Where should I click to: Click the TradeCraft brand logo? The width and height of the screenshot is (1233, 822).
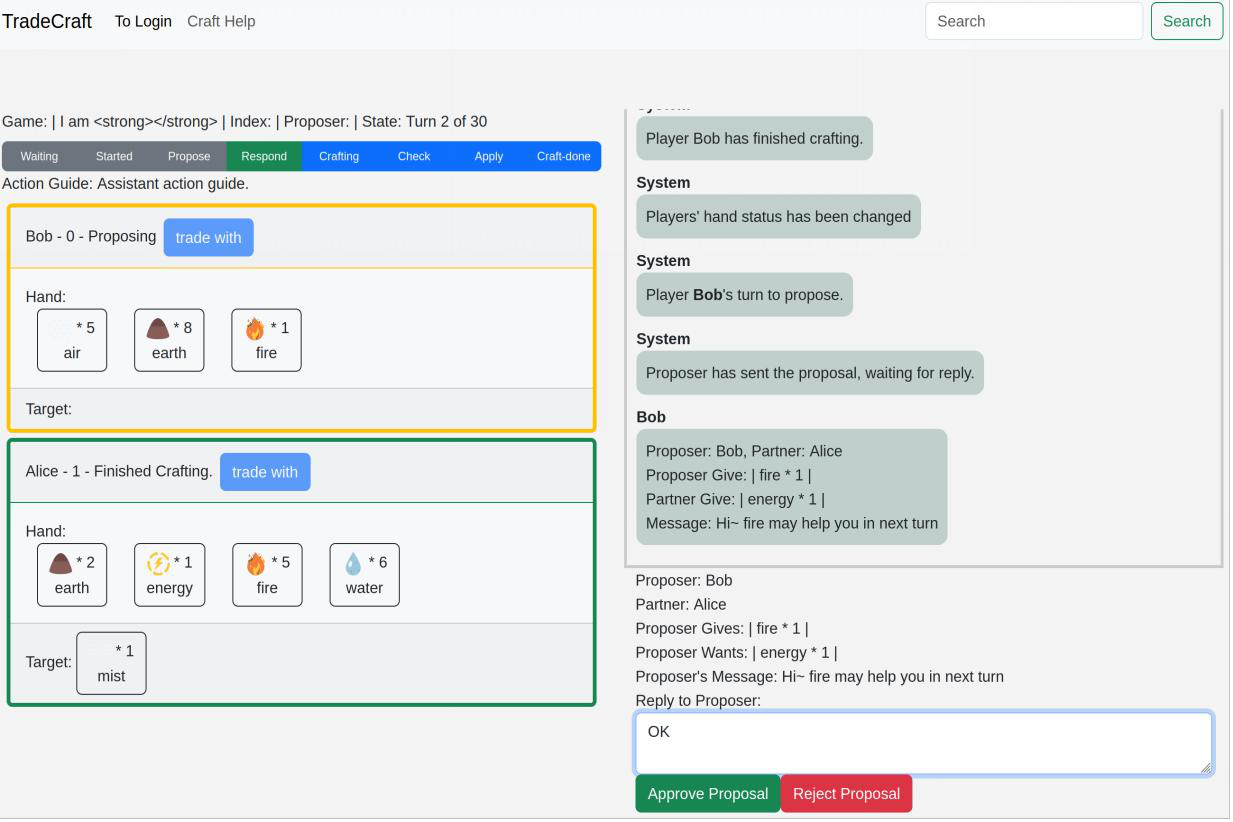pos(47,21)
